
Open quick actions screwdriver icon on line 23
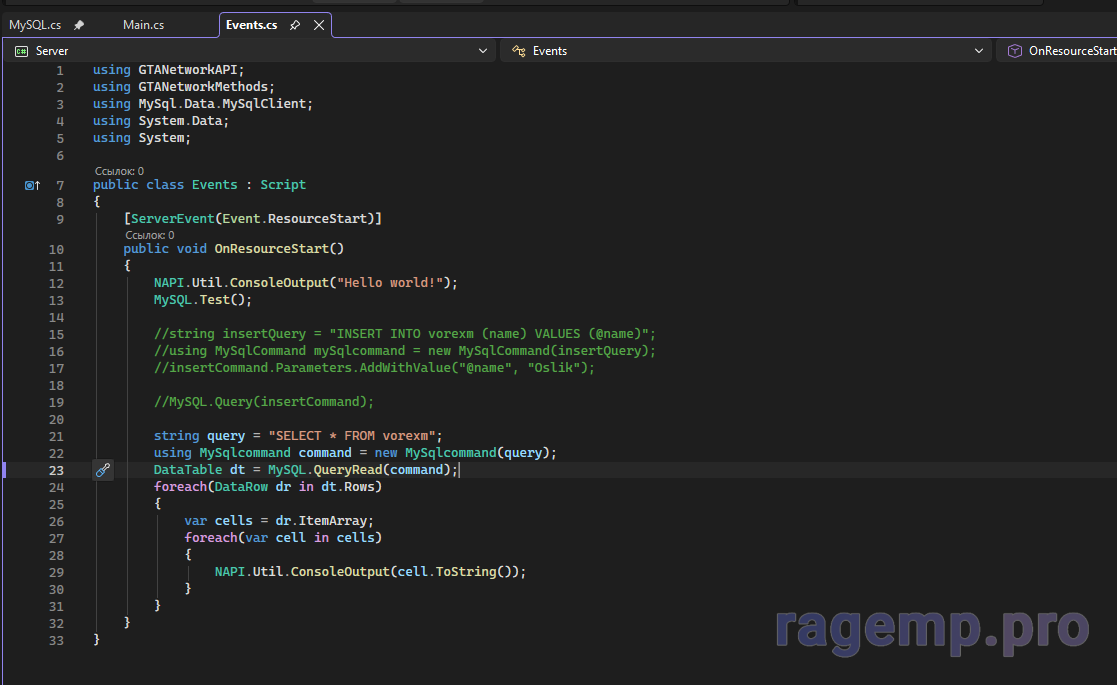coord(103,470)
